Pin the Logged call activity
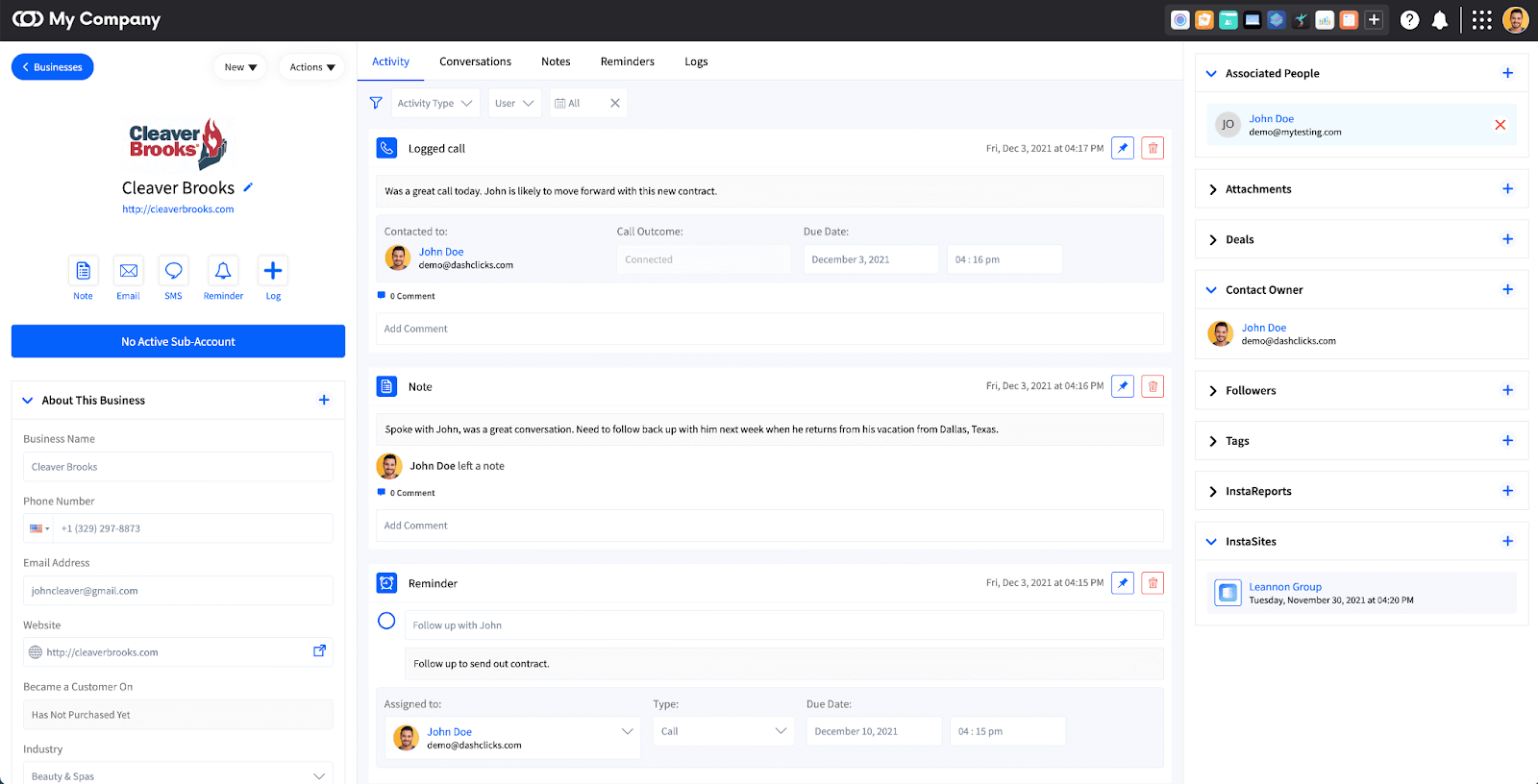Image resolution: width=1538 pixels, height=784 pixels. [x=1123, y=148]
